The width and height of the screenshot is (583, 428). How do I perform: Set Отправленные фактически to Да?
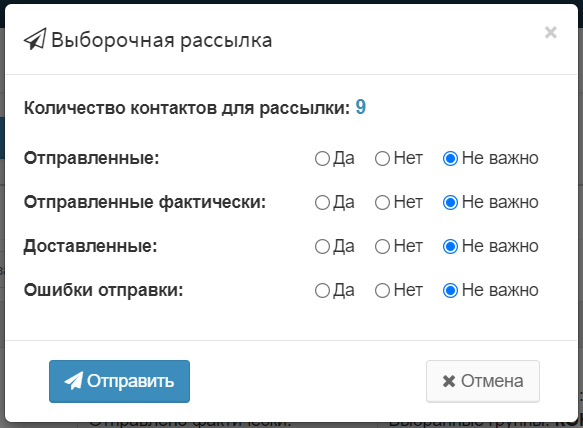322,203
